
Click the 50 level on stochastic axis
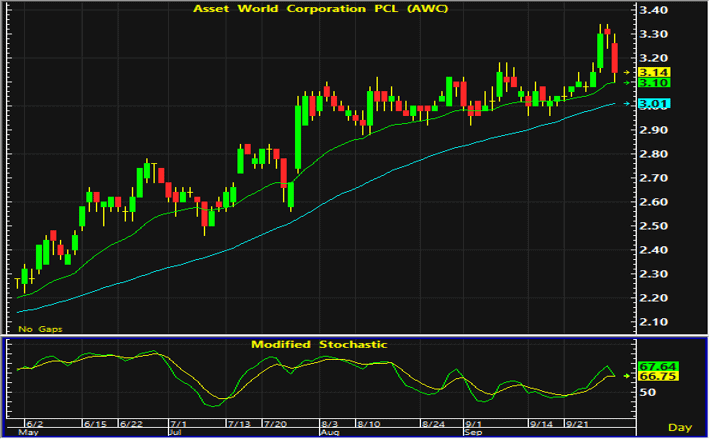[647, 392]
